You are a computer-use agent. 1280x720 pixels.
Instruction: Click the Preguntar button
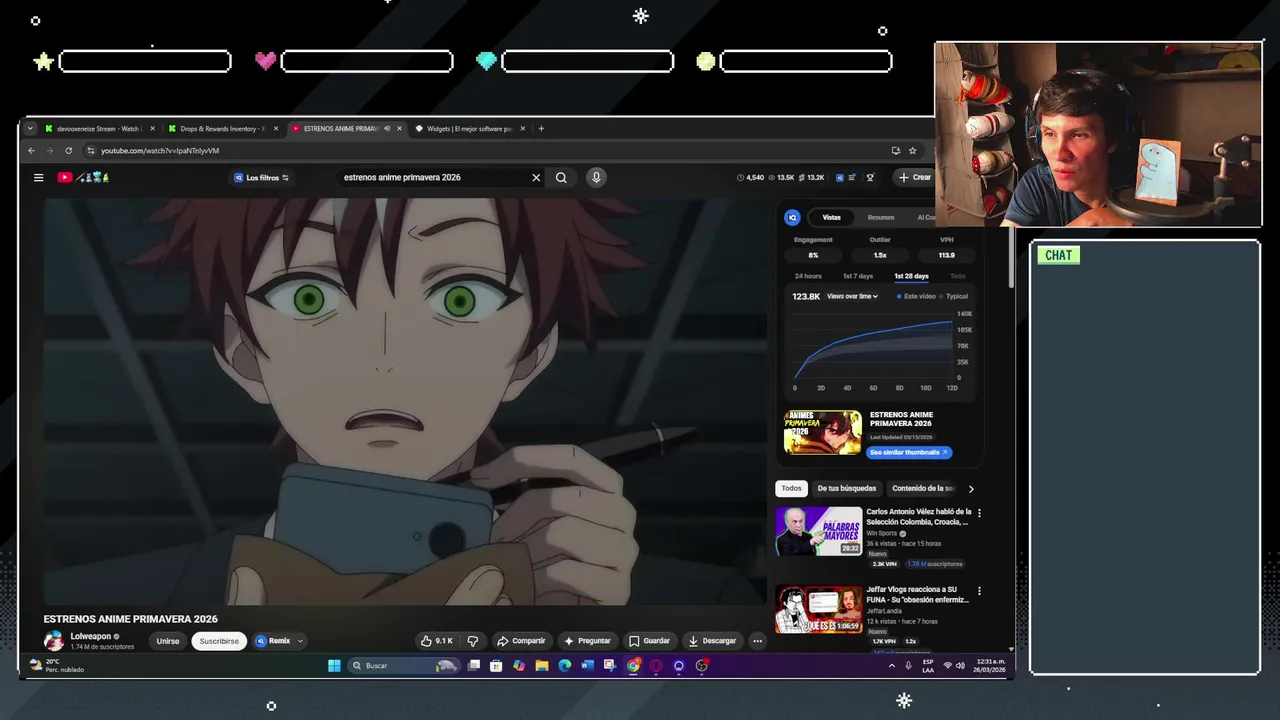[587, 641]
